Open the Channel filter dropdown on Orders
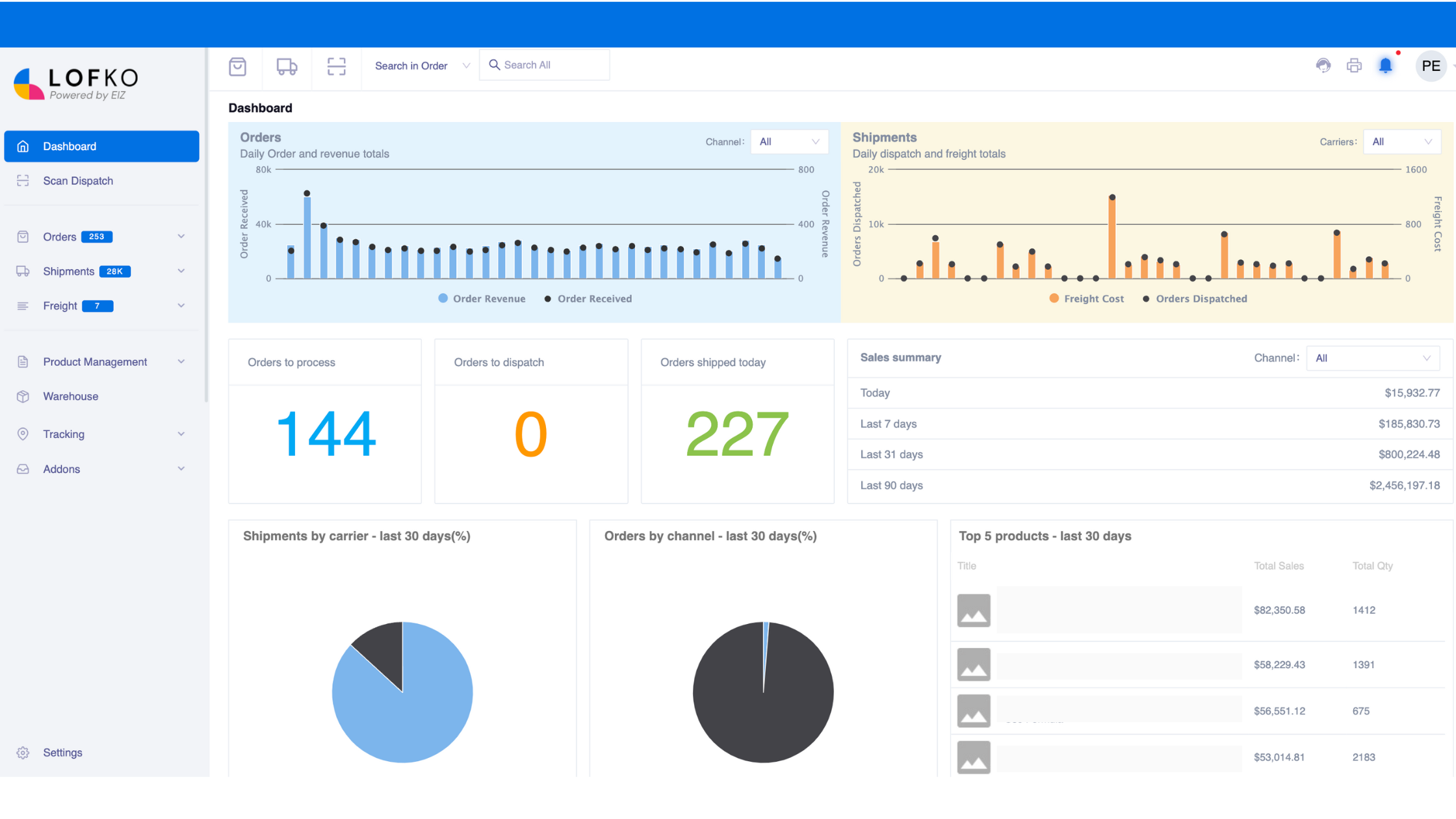This screenshot has width=1456, height=819. click(x=789, y=141)
